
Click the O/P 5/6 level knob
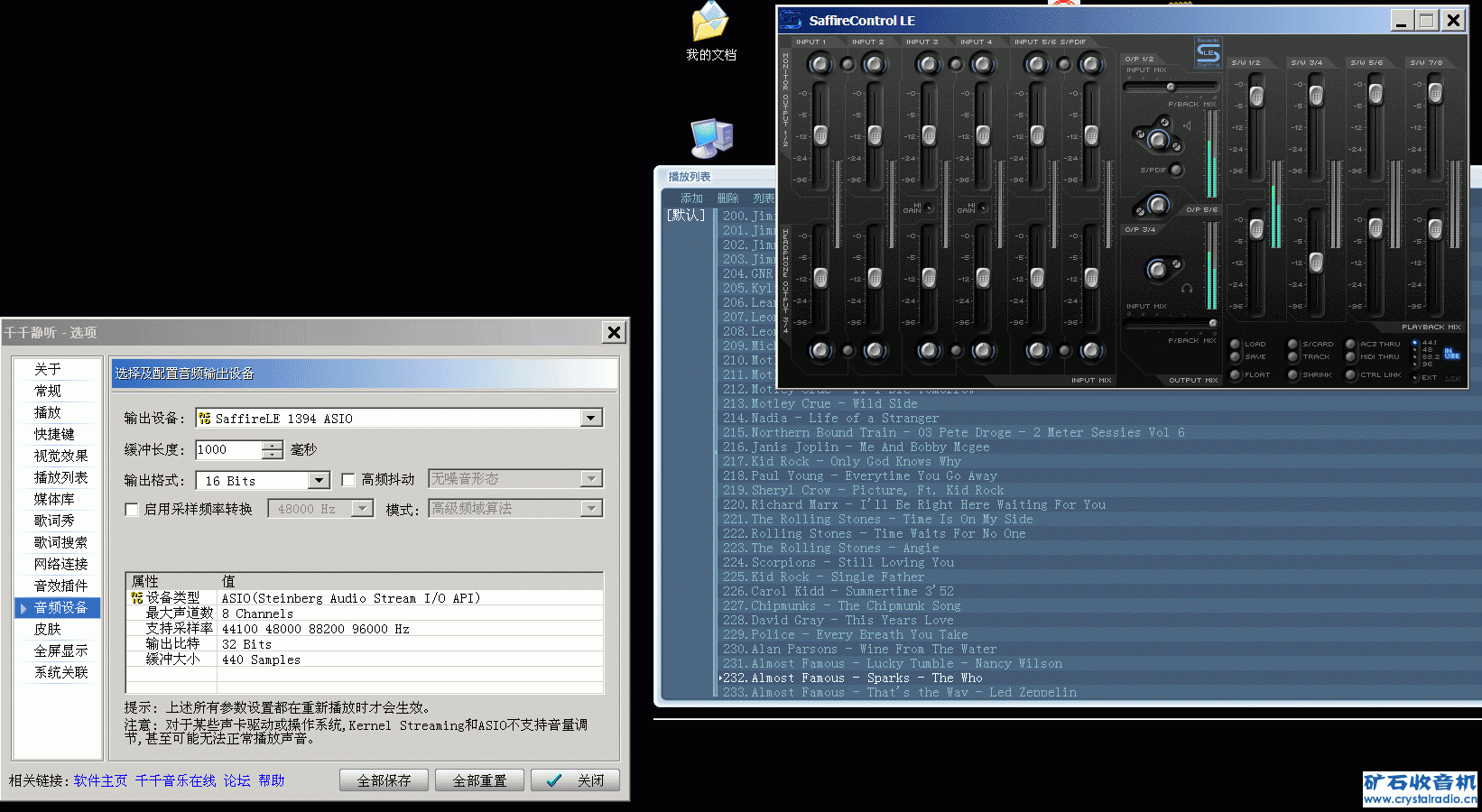pyautogui.click(x=1157, y=204)
